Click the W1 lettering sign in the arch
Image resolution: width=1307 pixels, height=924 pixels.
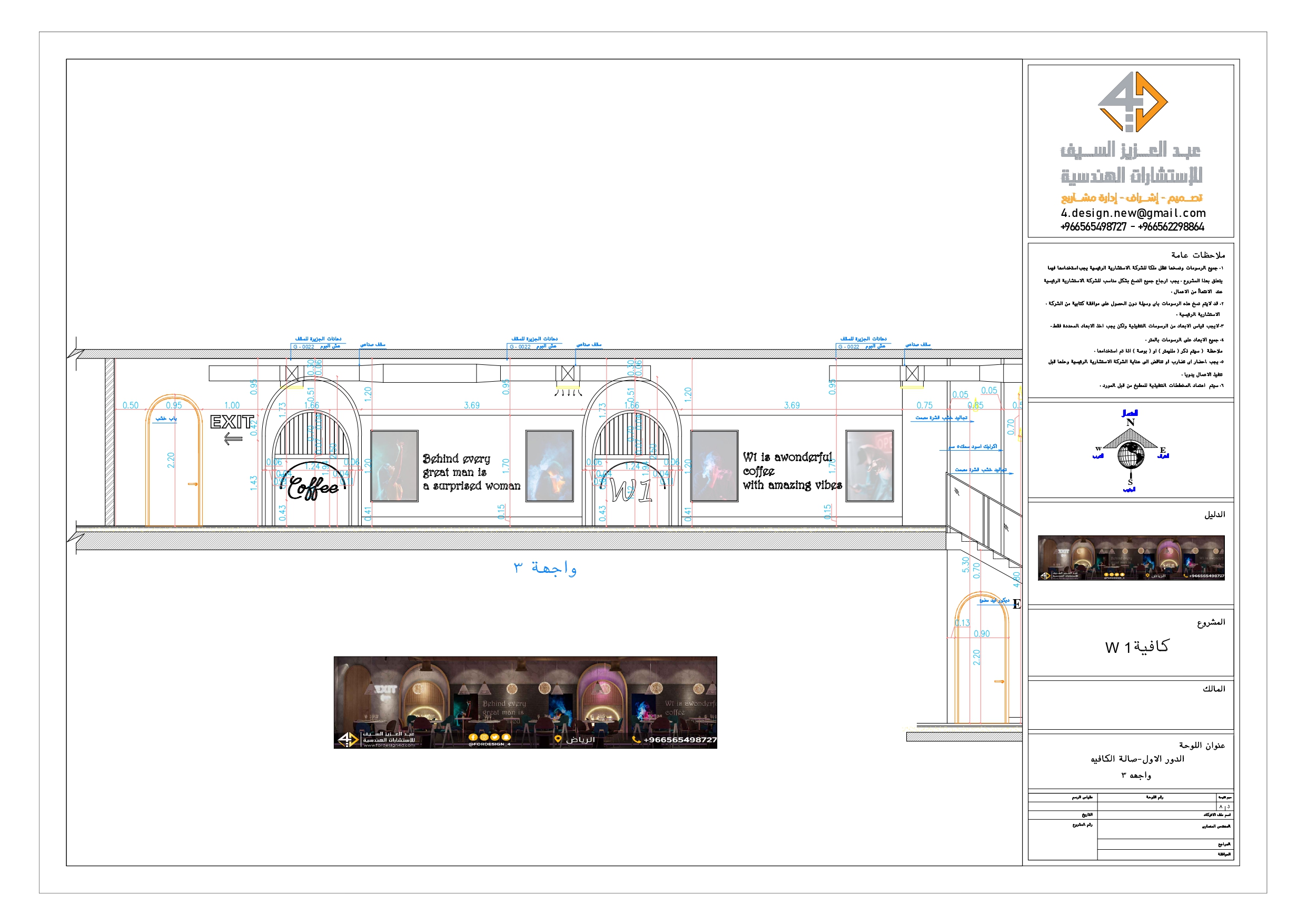(x=631, y=490)
